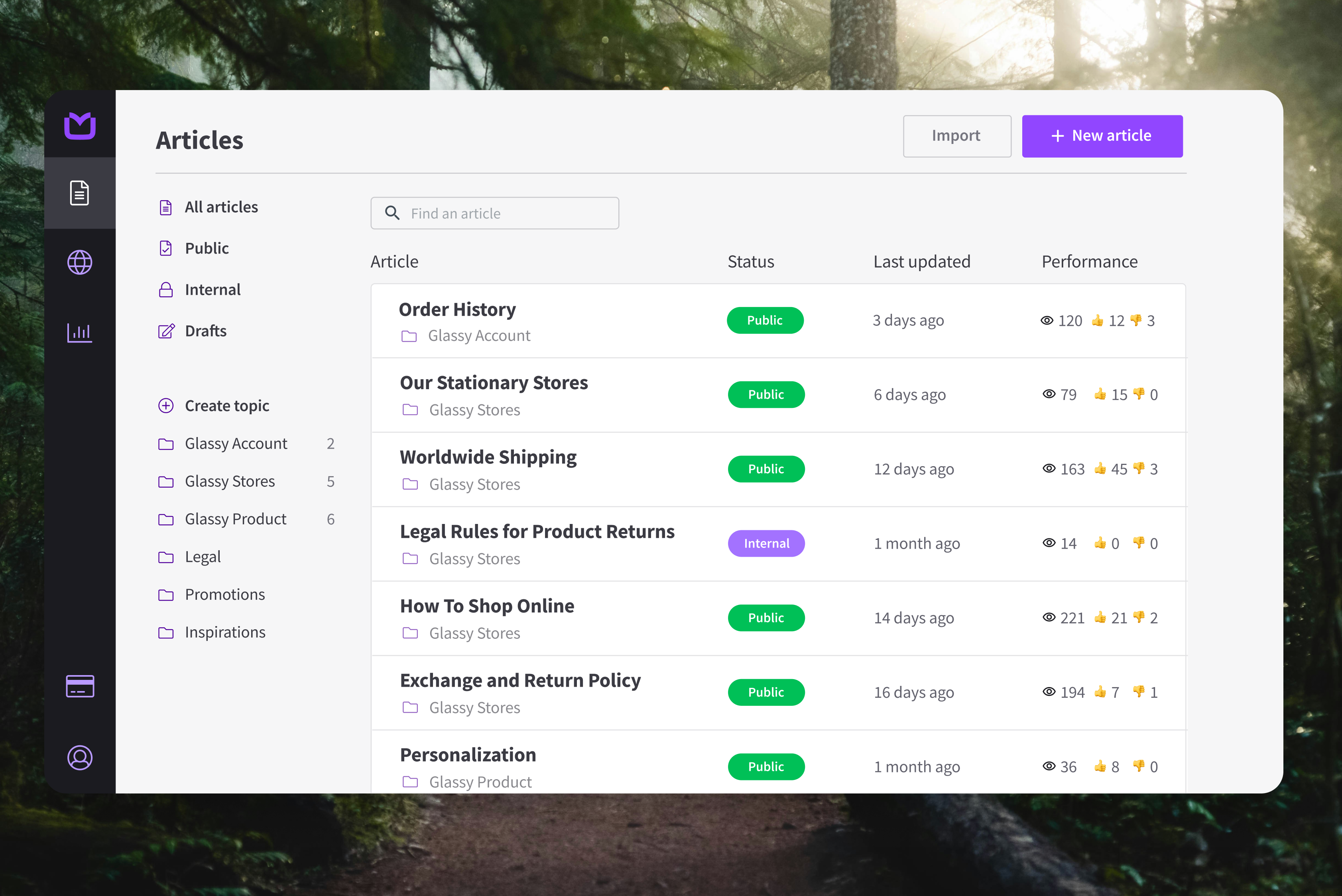Click the pencil edit icon beside Drafts
This screenshot has width=1342, height=896.
tap(166, 331)
